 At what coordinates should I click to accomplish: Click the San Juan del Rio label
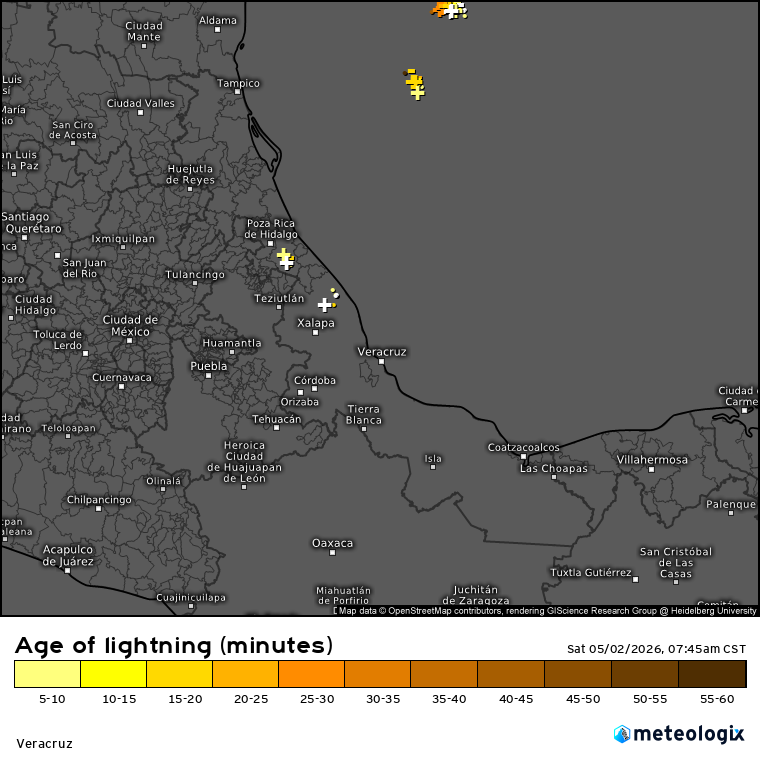point(84,268)
